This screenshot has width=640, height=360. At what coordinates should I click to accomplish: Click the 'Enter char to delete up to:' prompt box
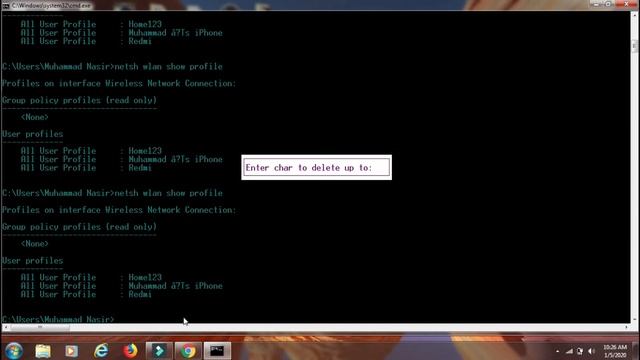click(316, 167)
